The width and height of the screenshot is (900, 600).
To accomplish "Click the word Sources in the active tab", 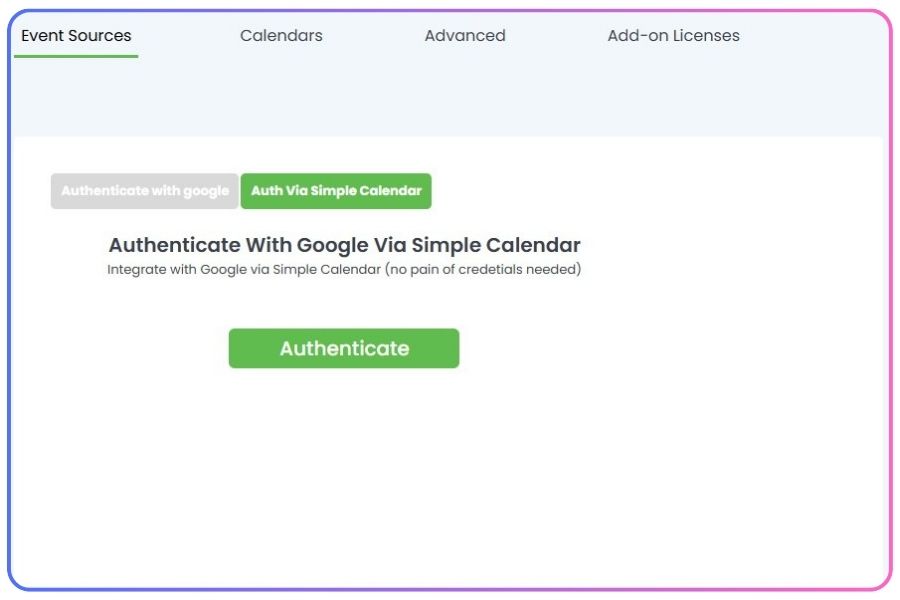I will point(100,36).
